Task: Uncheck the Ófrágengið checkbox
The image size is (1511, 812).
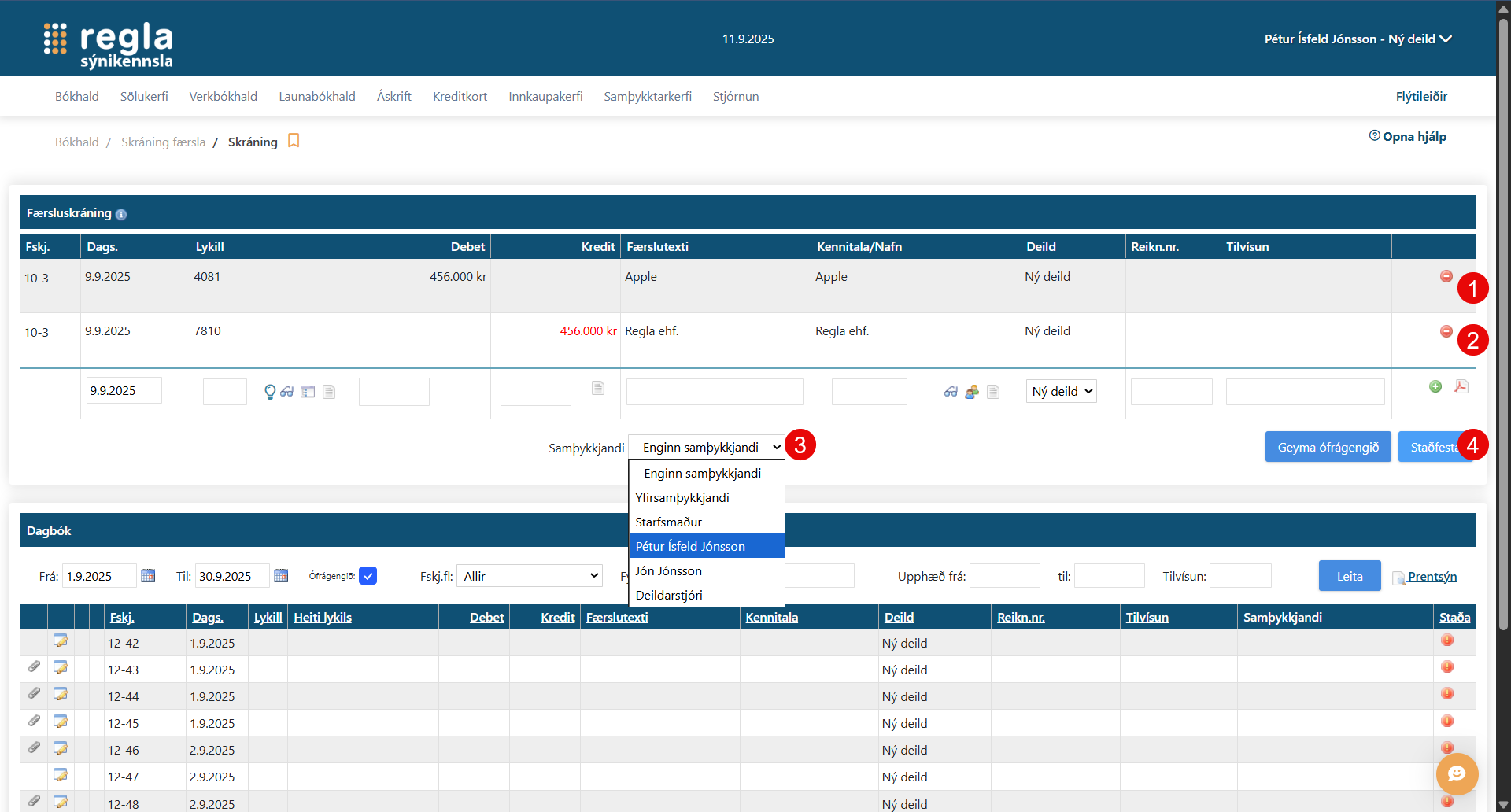Action: coord(368,576)
